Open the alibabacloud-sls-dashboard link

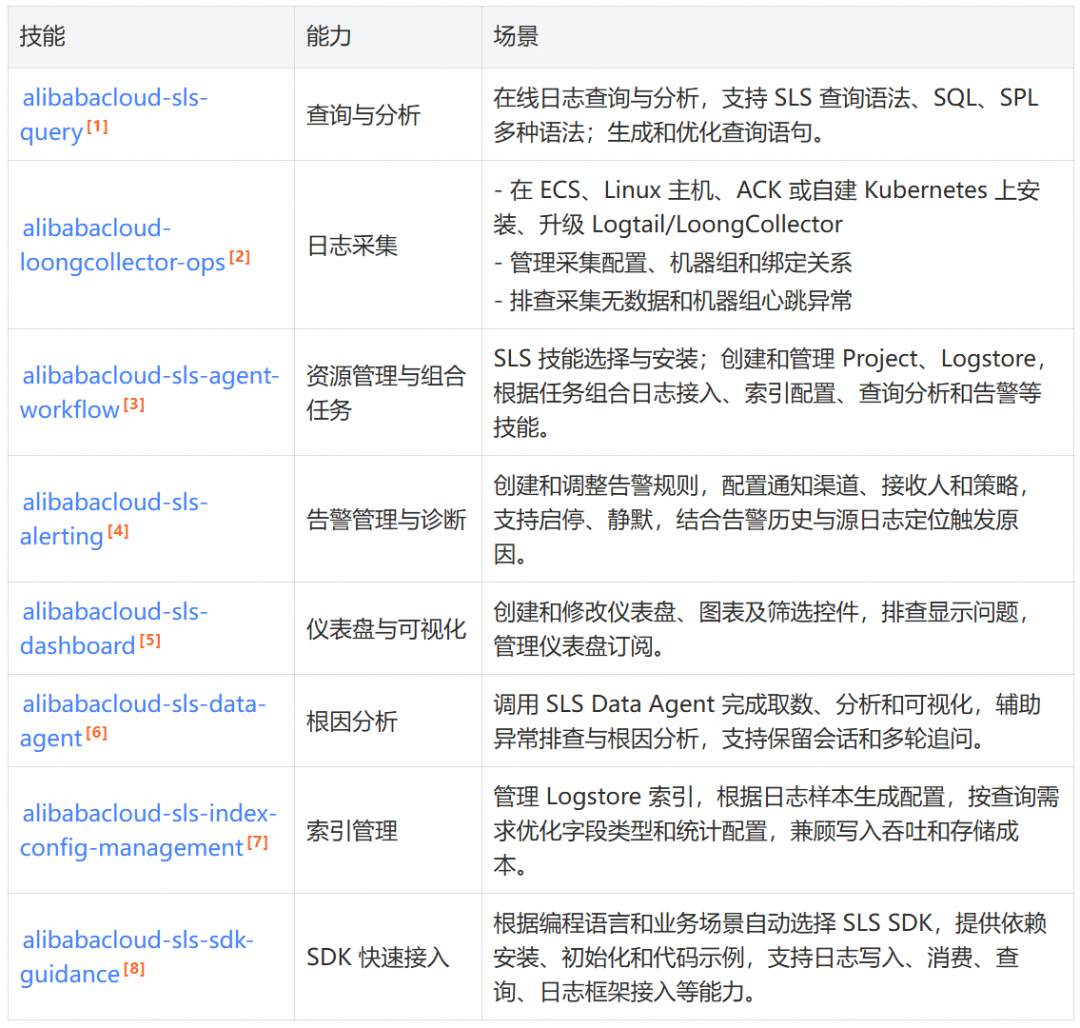[x=114, y=628]
